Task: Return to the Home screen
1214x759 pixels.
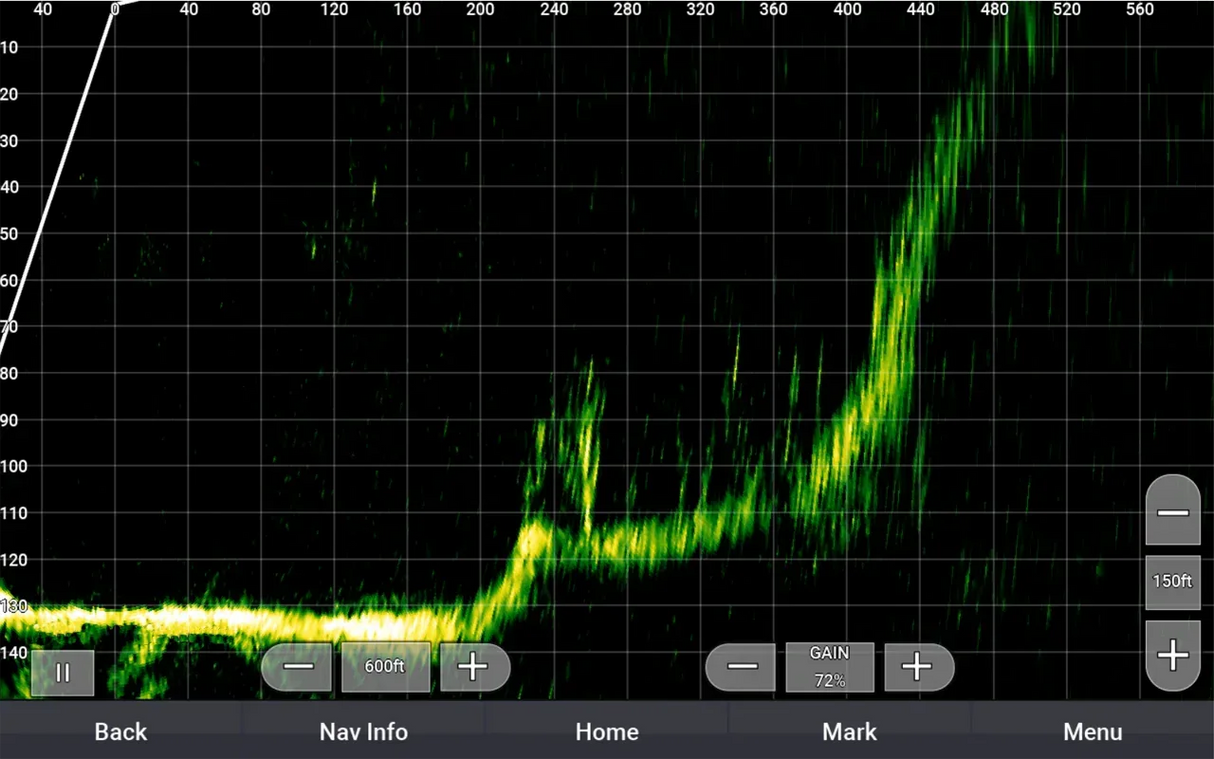Action: tap(606, 732)
